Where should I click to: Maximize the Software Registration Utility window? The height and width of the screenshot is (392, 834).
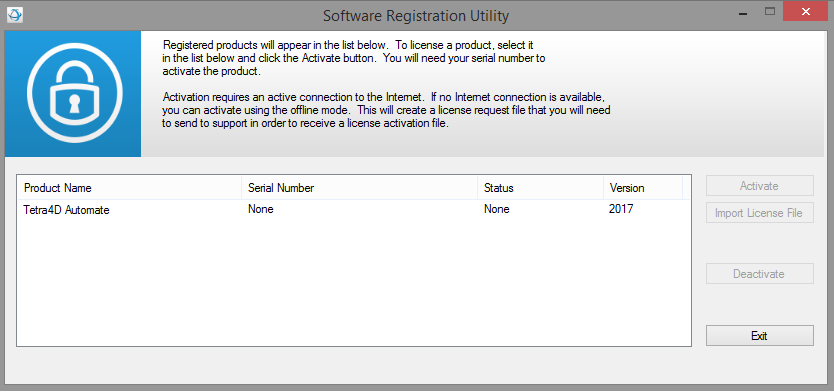770,12
